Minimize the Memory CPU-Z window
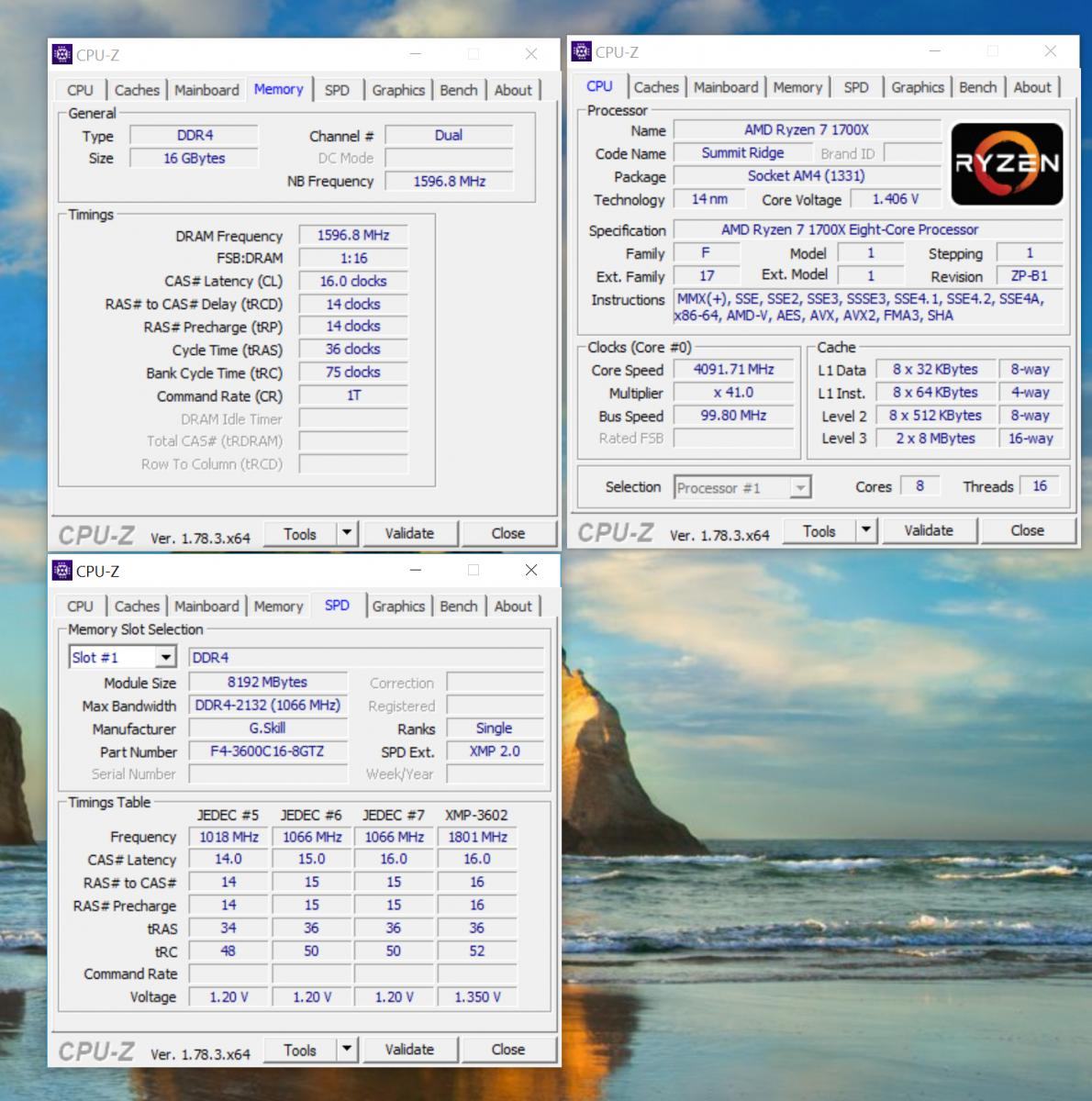Viewport: 1092px width, 1101px height. [416, 54]
